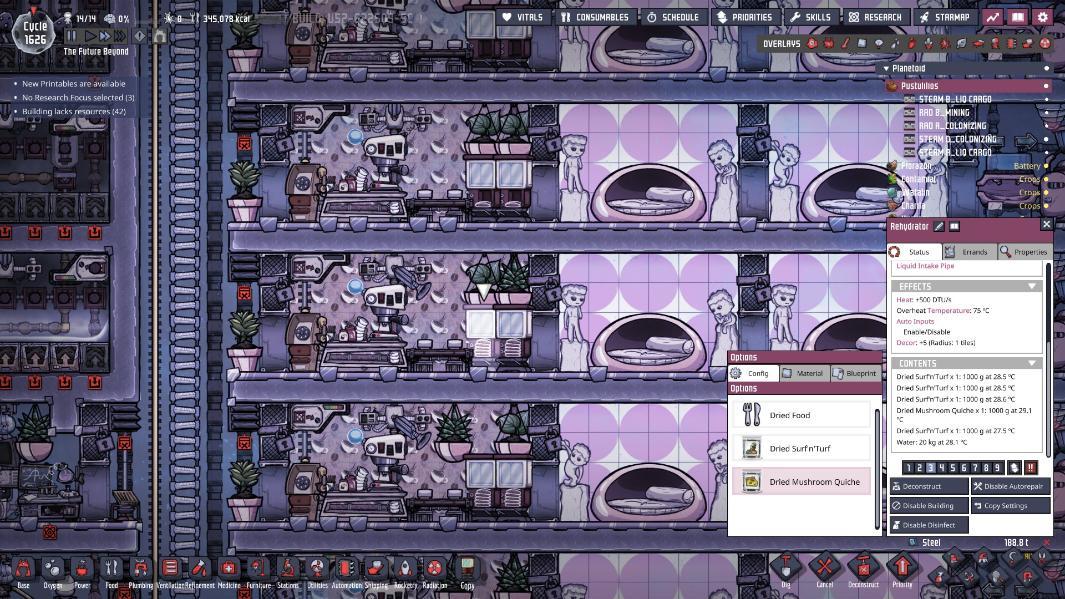Open the Plumbing build category

[141, 571]
